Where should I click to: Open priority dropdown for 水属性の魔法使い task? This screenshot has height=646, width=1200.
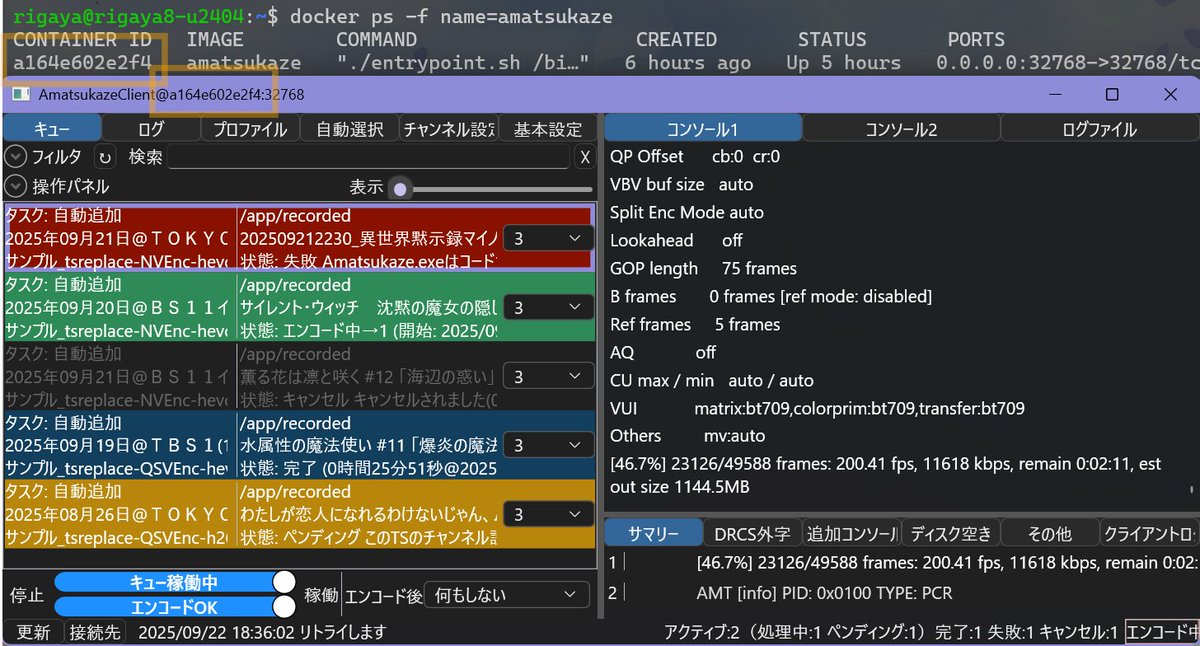pyautogui.click(x=547, y=445)
